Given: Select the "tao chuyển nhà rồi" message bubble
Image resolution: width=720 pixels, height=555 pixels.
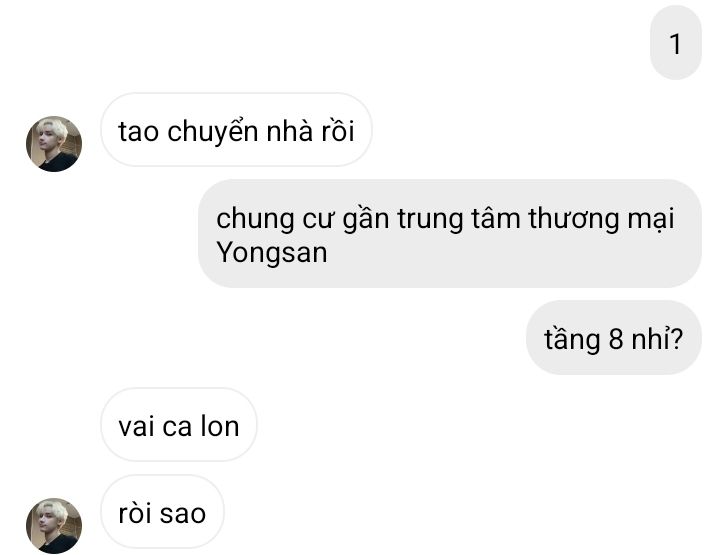Looking at the screenshot, I should (x=236, y=130).
